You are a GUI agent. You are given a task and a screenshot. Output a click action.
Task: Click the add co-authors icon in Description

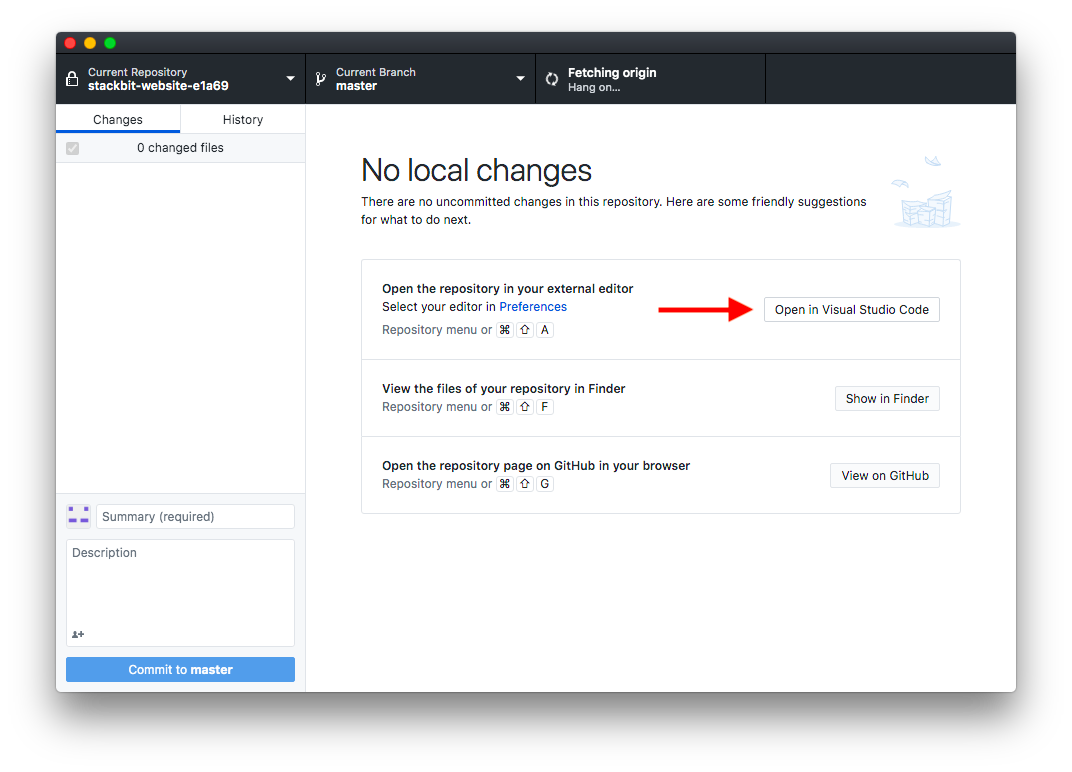pos(78,635)
